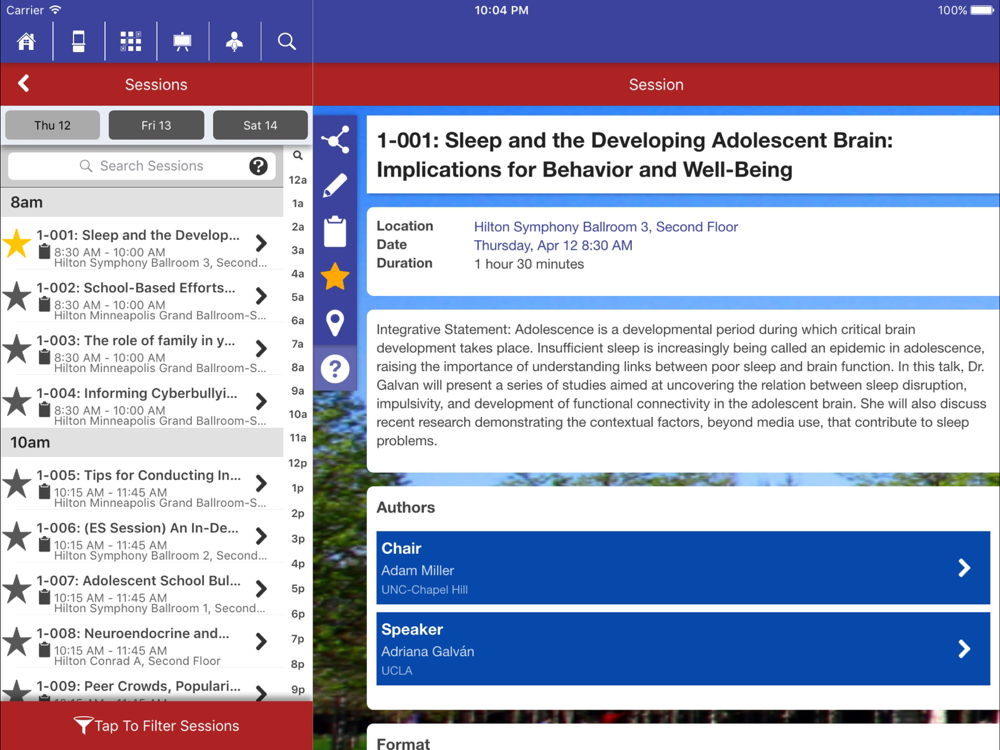Open session 1-004 Informing Cyberbullying chevron
The height and width of the screenshot is (750, 1000).
tap(261, 401)
